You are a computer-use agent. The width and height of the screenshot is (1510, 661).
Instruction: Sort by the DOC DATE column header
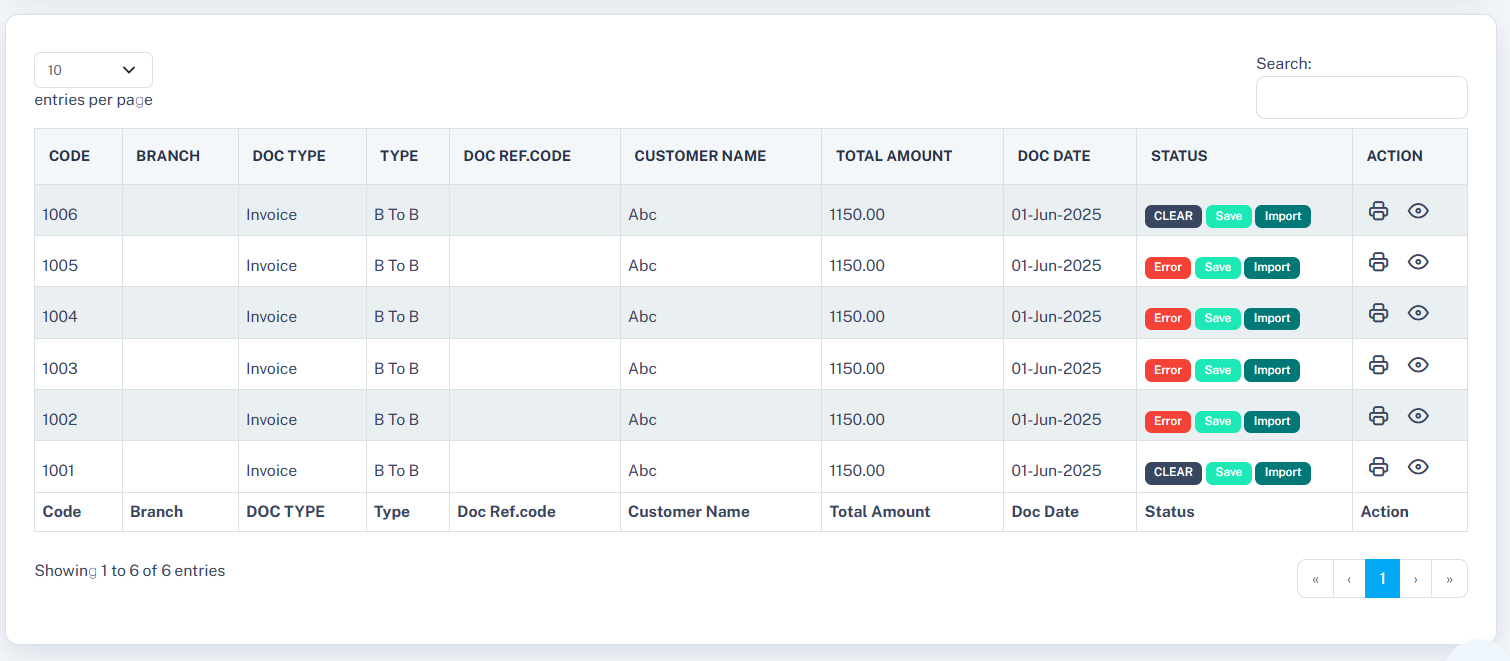(x=1054, y=156)
